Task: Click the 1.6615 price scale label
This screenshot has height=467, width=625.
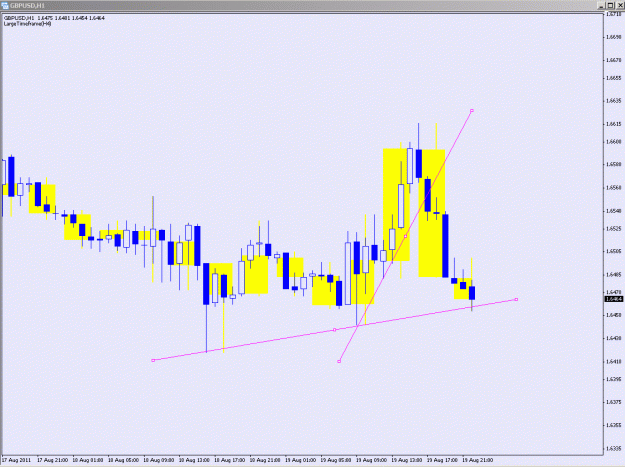Action: (x=614, y=124)
